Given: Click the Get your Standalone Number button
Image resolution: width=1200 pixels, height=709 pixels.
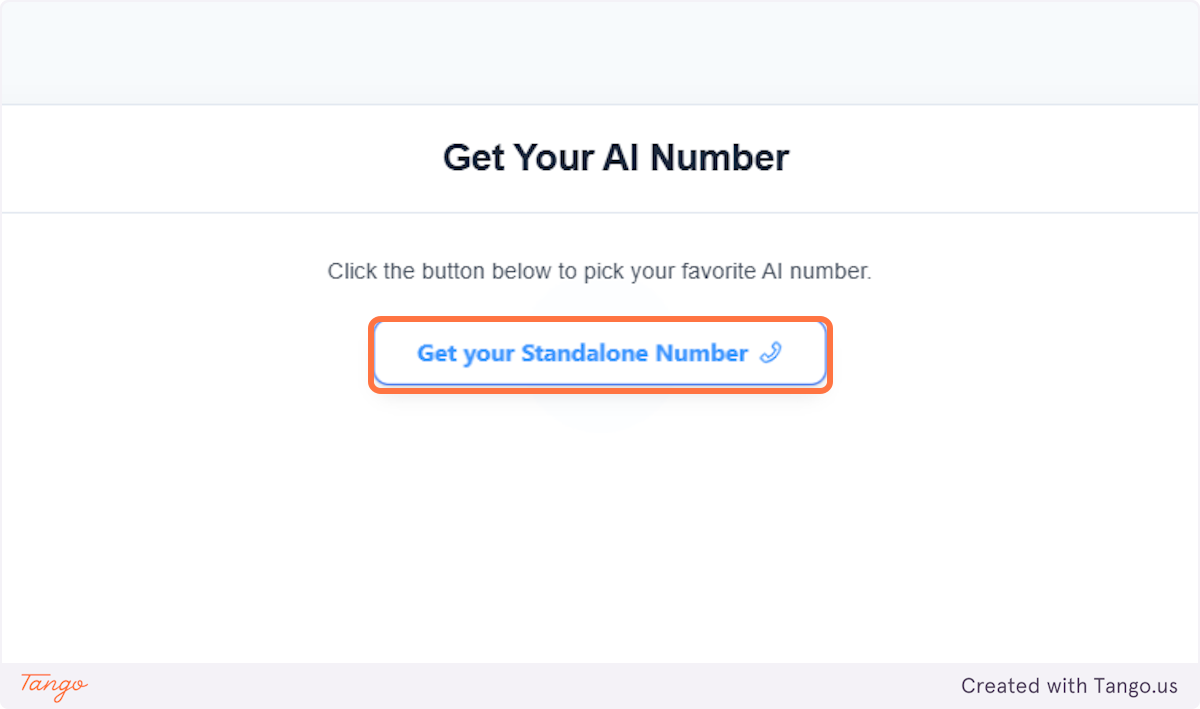Looking at the screenshot, I should point(599,353).
